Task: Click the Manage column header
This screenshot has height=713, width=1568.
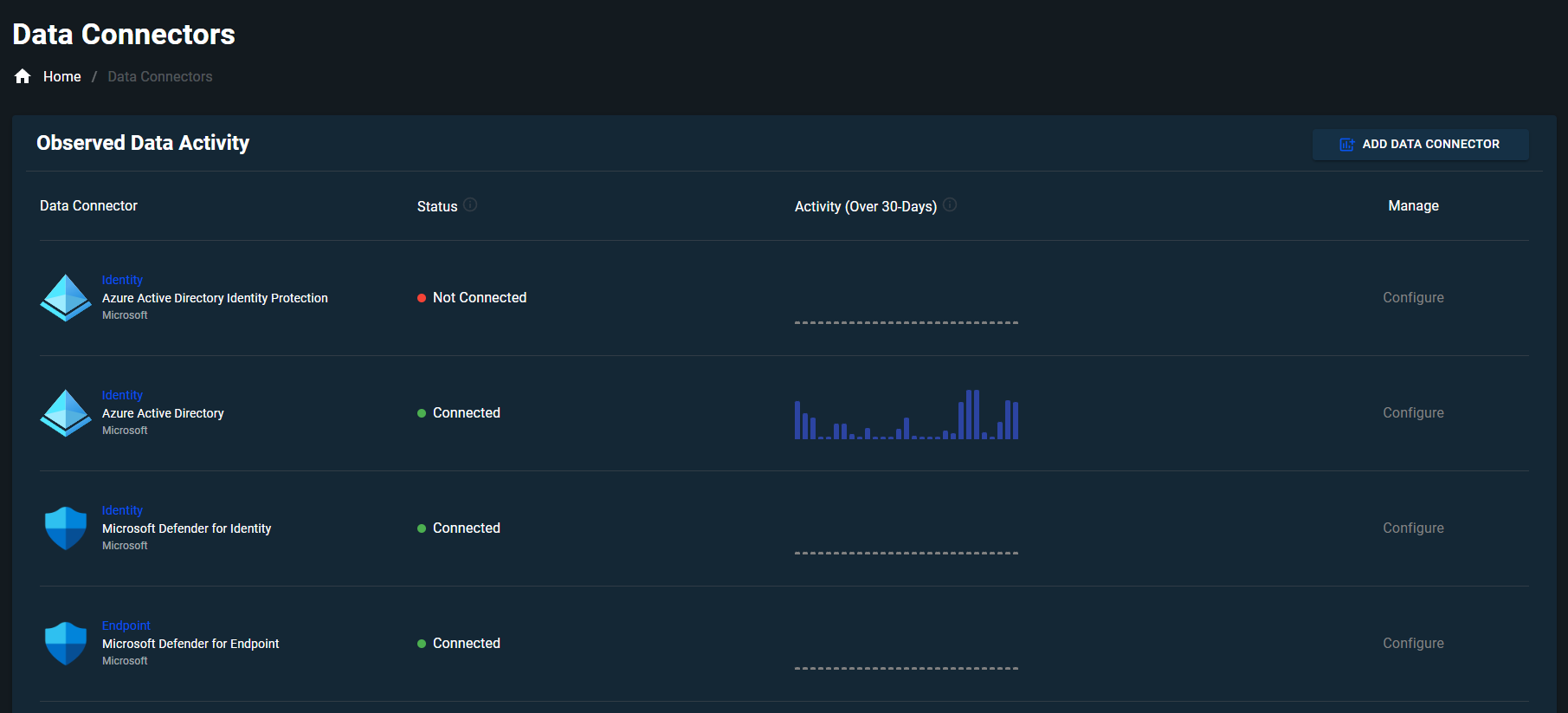Action: coord(1413,205)
